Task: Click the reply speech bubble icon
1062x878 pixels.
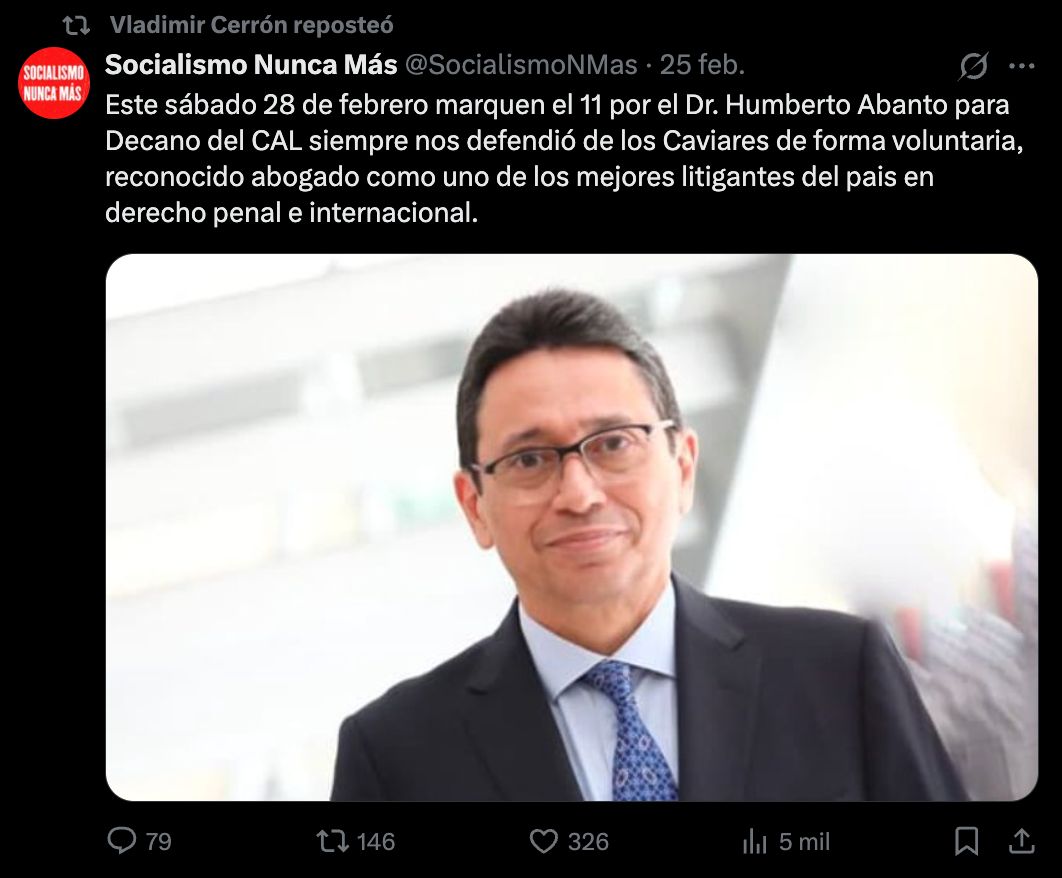Action: [122, 841]
